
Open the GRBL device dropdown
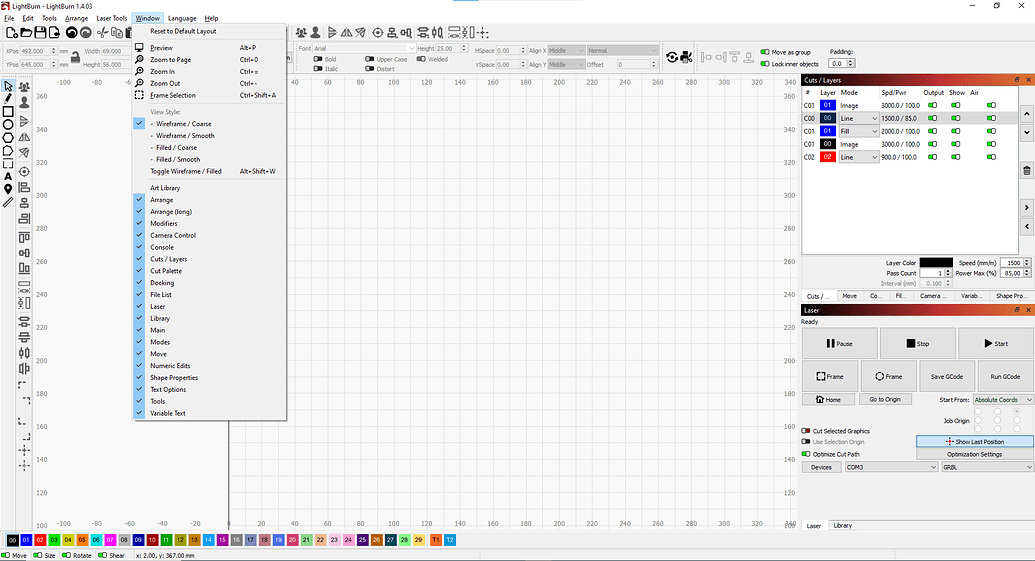[x=987, y=467]
